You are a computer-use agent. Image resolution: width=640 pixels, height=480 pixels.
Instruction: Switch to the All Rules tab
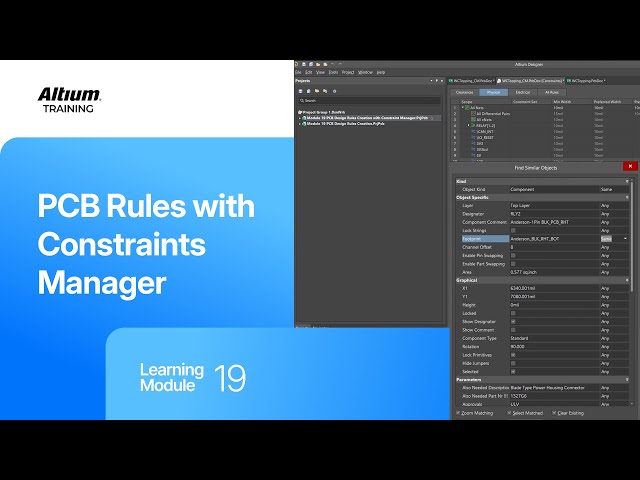(x=552, y=93)
